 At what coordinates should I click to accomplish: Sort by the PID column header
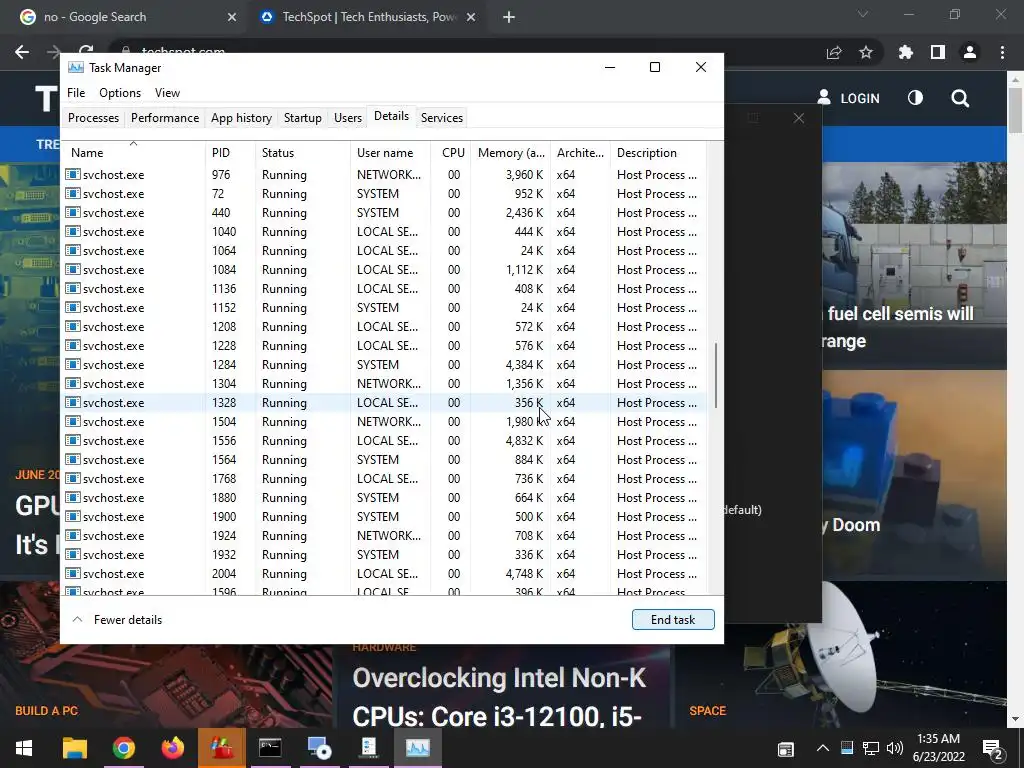coord(230,152)
